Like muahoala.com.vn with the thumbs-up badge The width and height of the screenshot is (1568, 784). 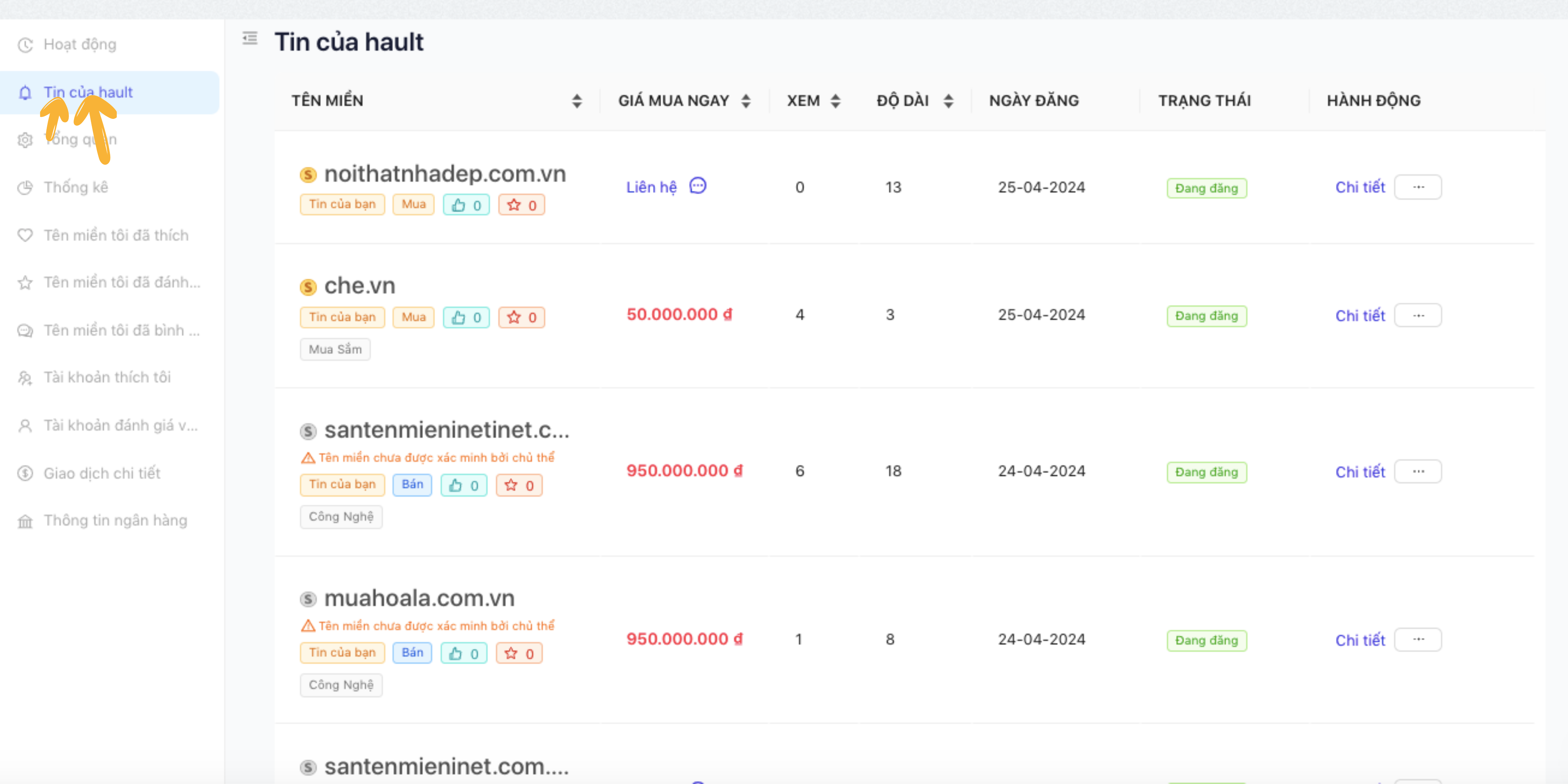[x=464, y=653]
